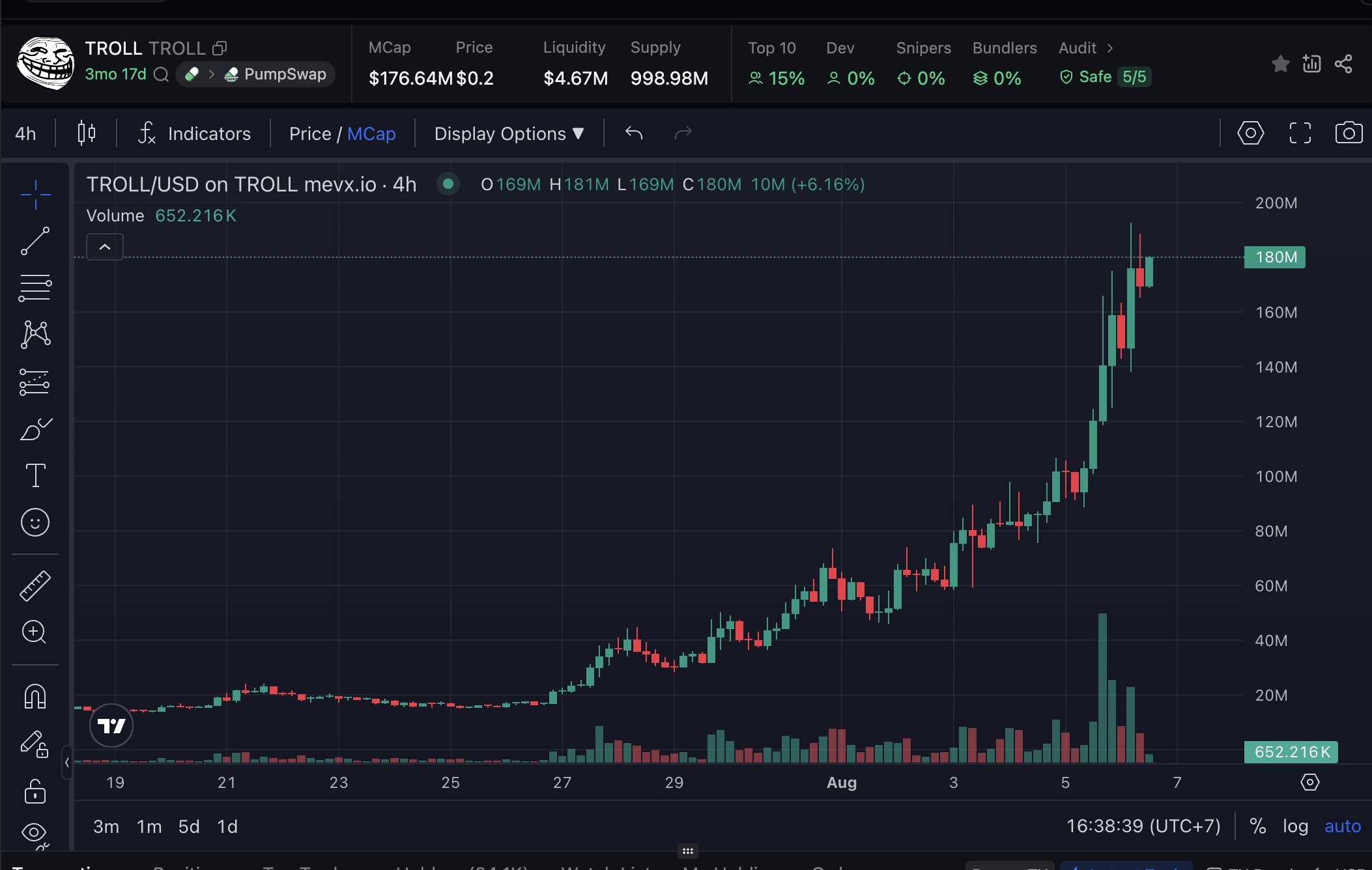Expand the Display Options dropdown
Image resolution: width=1372 pixels, height=870 pixels.
(509, 133)
